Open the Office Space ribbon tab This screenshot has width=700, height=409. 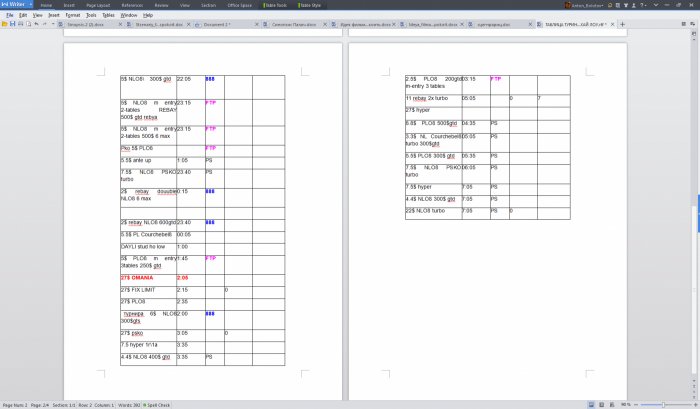point(239,5)
